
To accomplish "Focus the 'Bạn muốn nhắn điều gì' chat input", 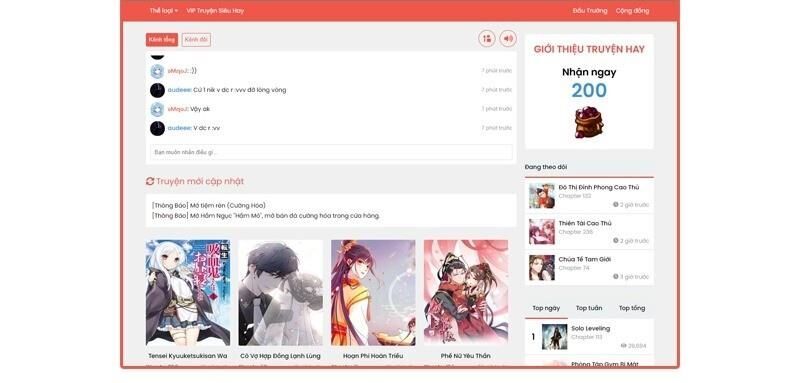I will [x=331, y=152].
